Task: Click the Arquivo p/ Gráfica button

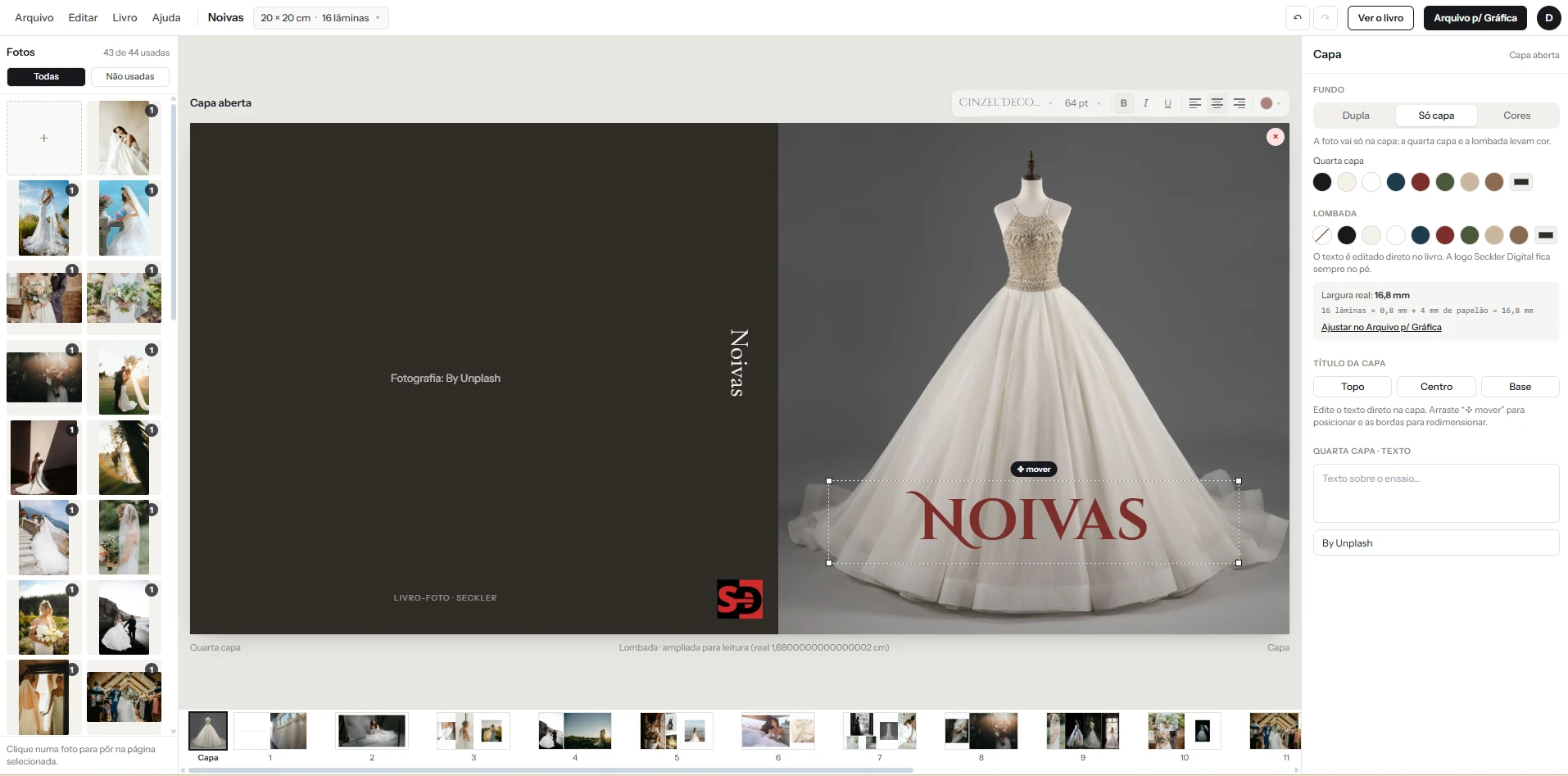Action: (1475, 18)
